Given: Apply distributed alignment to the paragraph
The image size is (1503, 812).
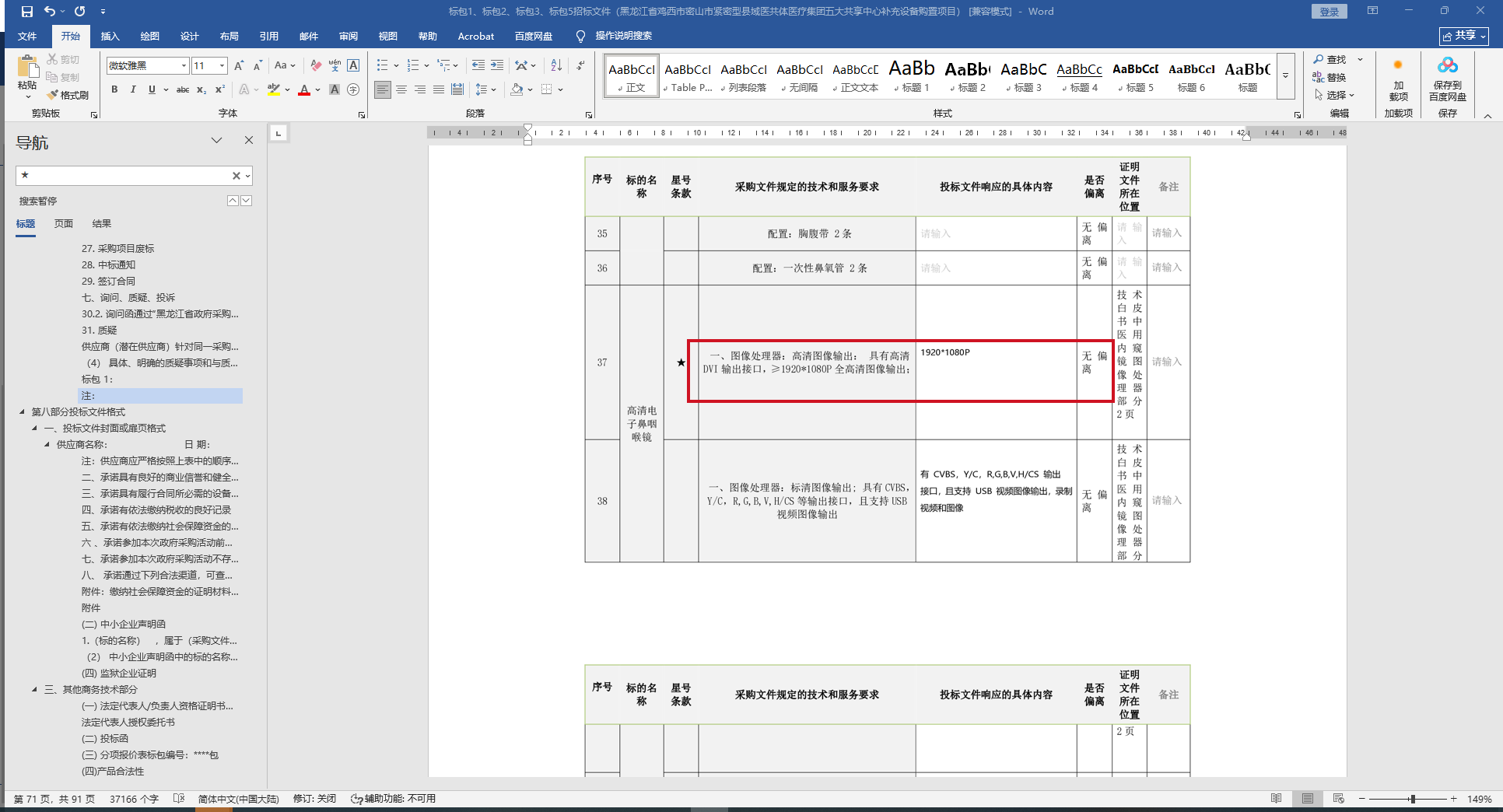Looking at the screenshot, I should coord(457,89).
